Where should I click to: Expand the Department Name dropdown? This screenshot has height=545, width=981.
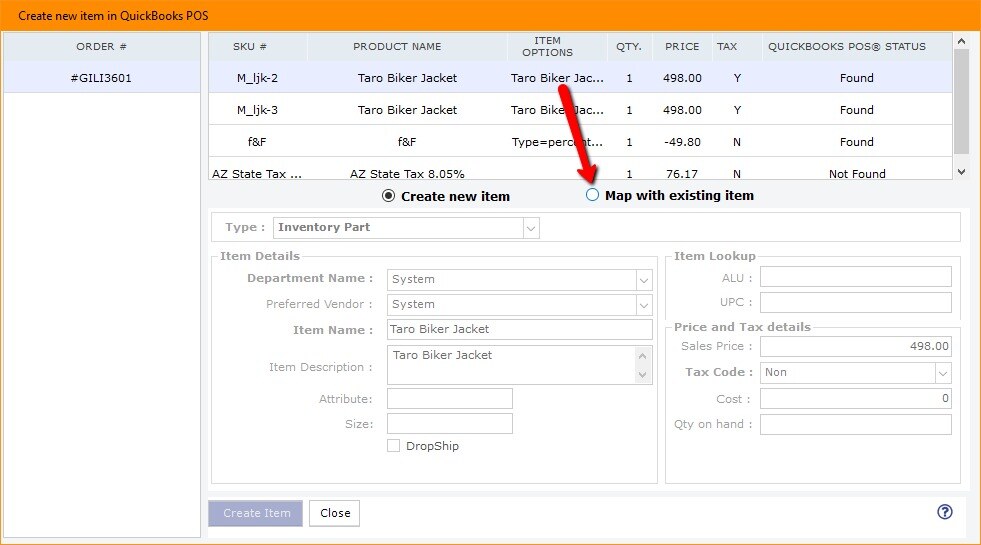644,280
